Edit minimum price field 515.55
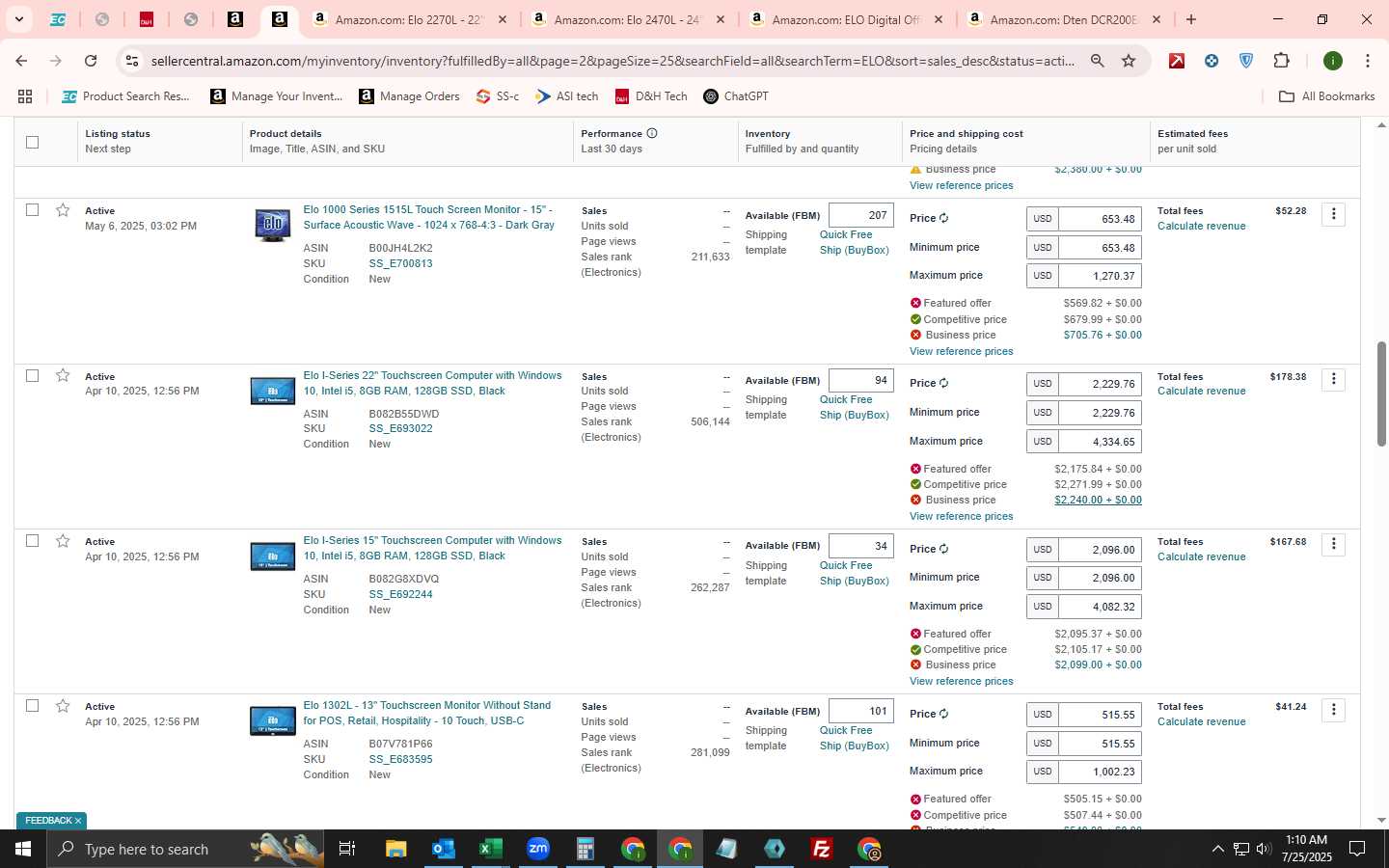This screenshot has width=1389, height=868. pyautogui.click(x=1100, y=744)
